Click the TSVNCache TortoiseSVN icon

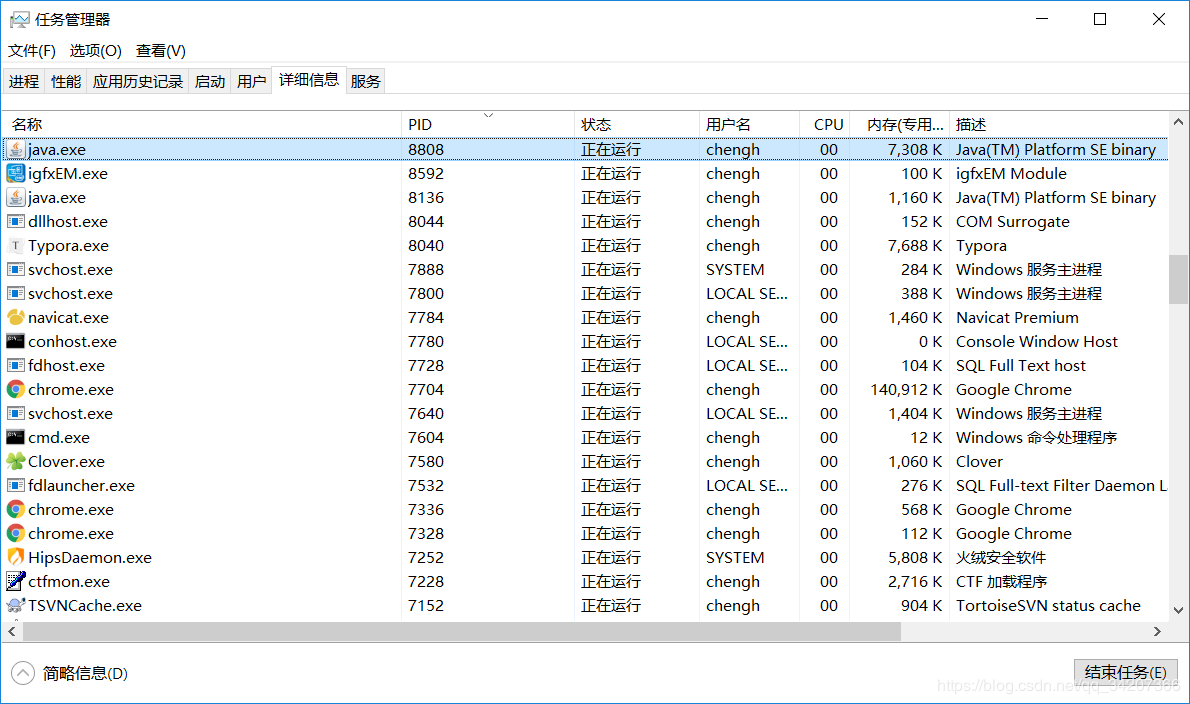pyautogui.click(x=17, y=605)
